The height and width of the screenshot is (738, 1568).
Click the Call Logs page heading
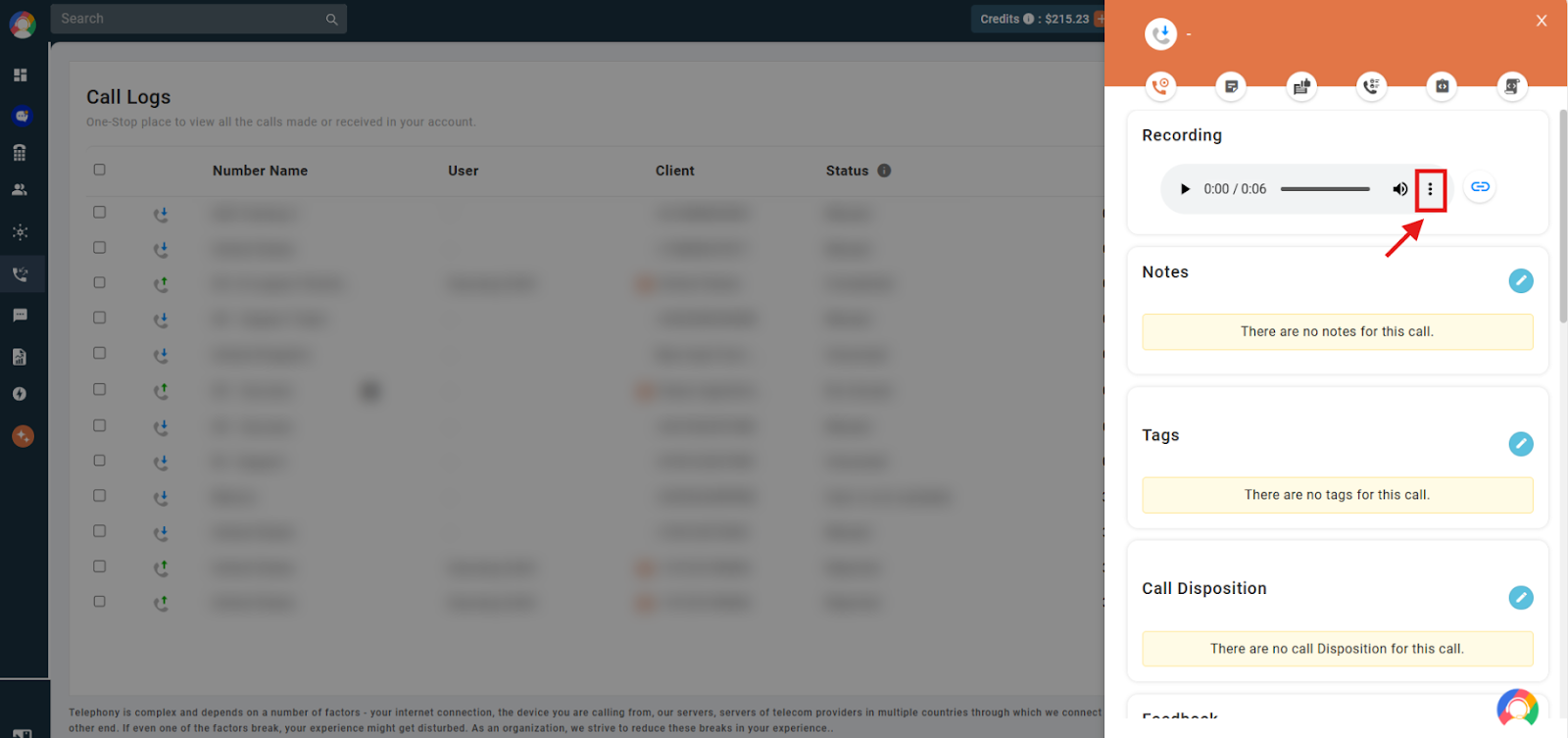click(x=128, y=97)
